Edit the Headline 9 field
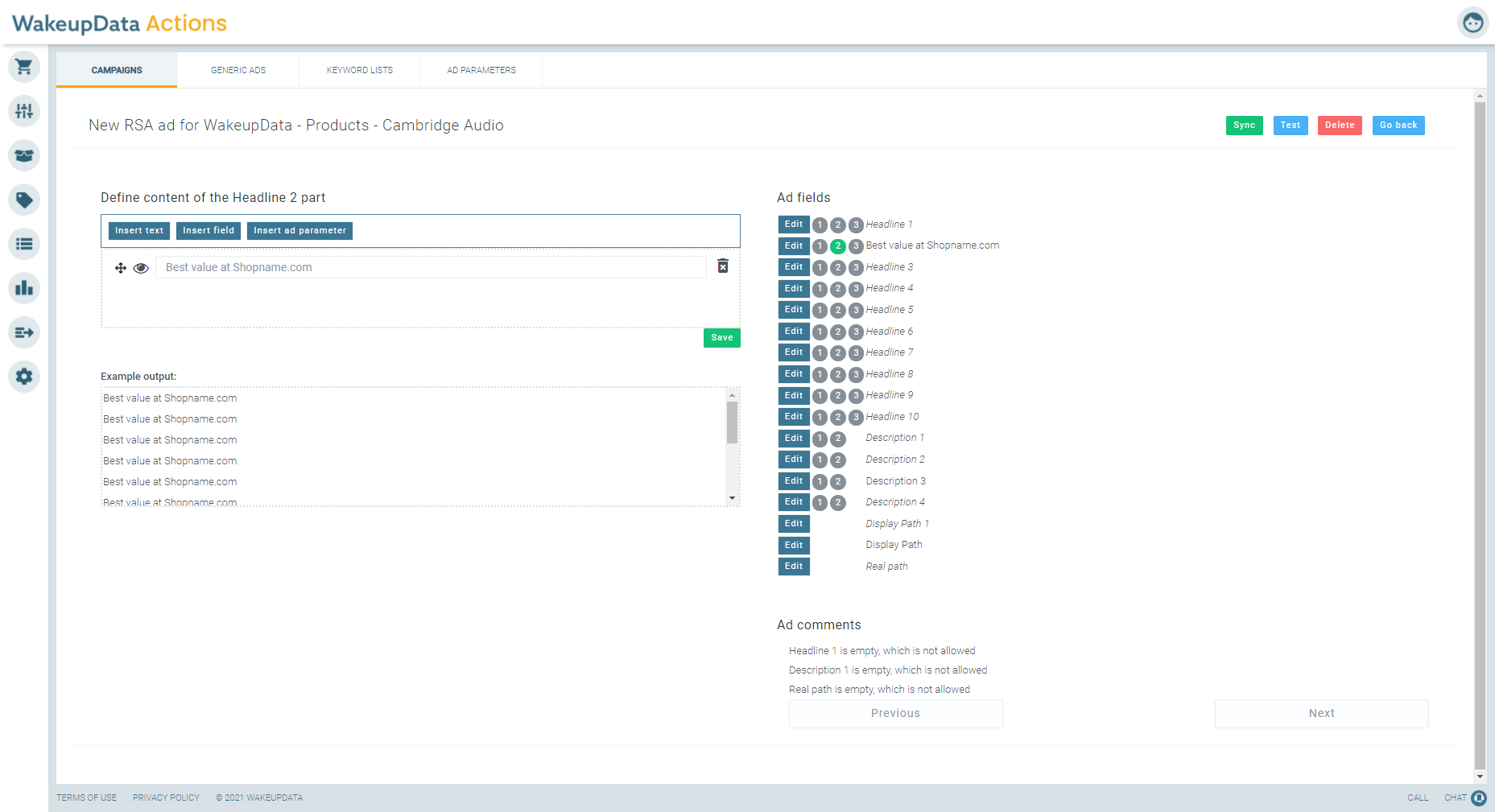Screen dimensions: 1495x812 click(794, 395)
